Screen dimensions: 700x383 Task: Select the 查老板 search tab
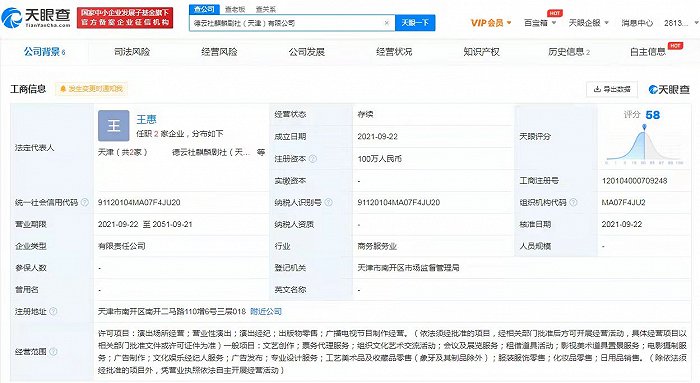pyautogui.click(x=235, y=9)
